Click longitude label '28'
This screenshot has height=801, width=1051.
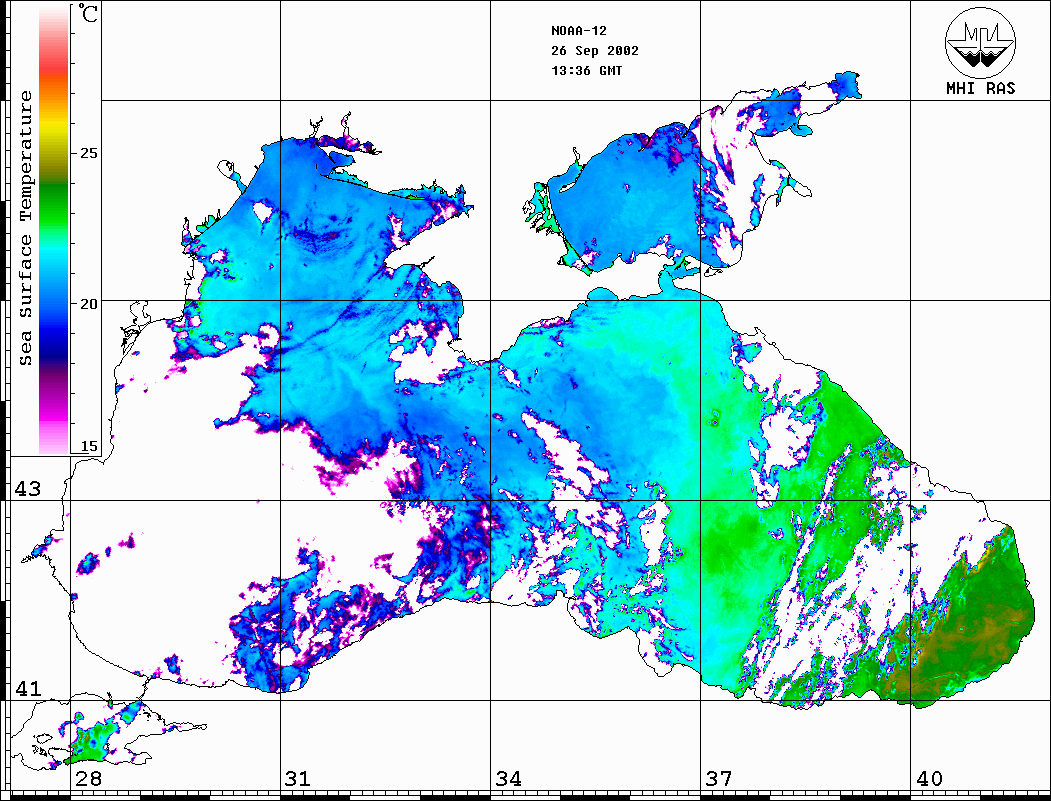coord(88,778)
